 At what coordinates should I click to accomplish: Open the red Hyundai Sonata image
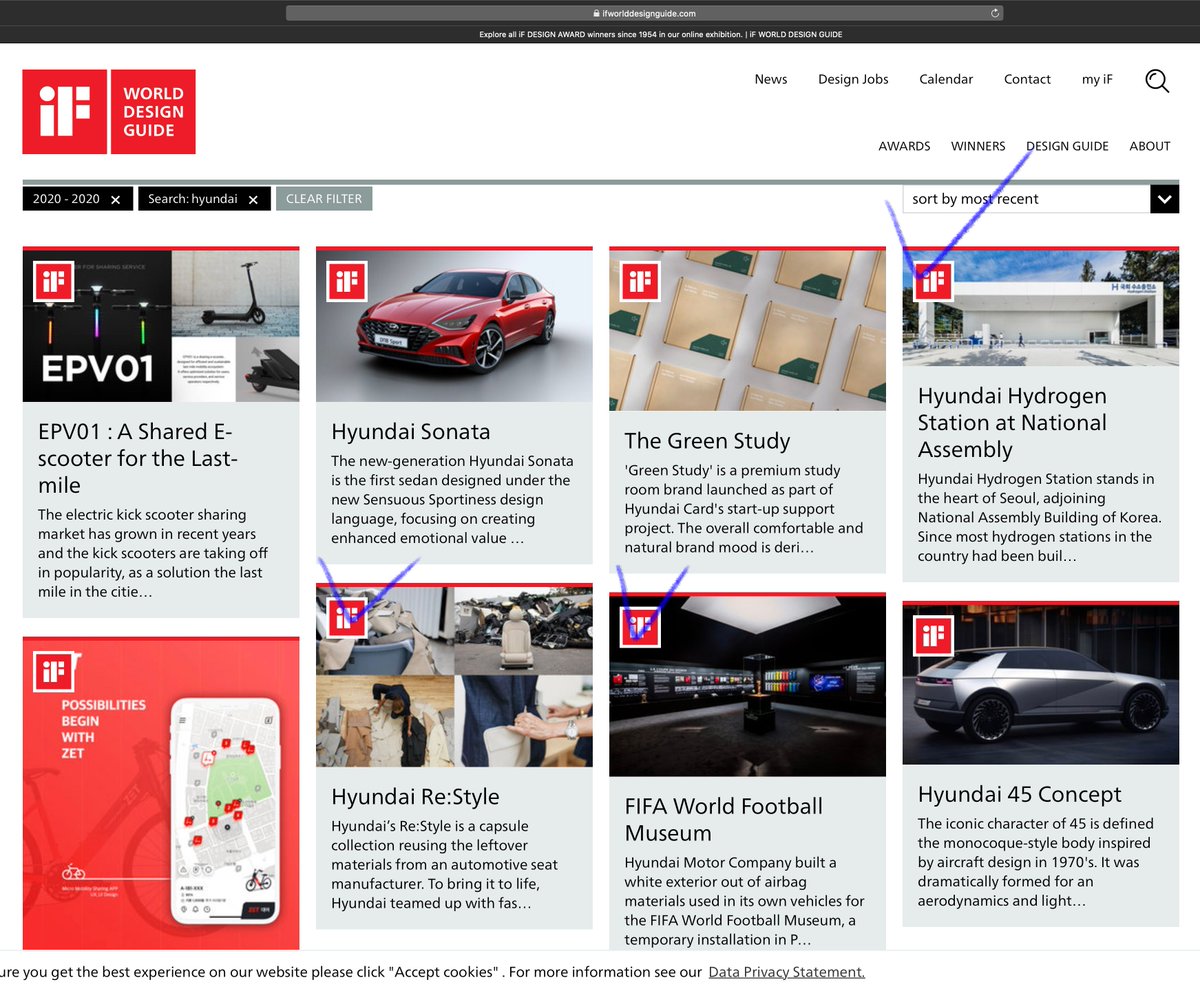454,326
